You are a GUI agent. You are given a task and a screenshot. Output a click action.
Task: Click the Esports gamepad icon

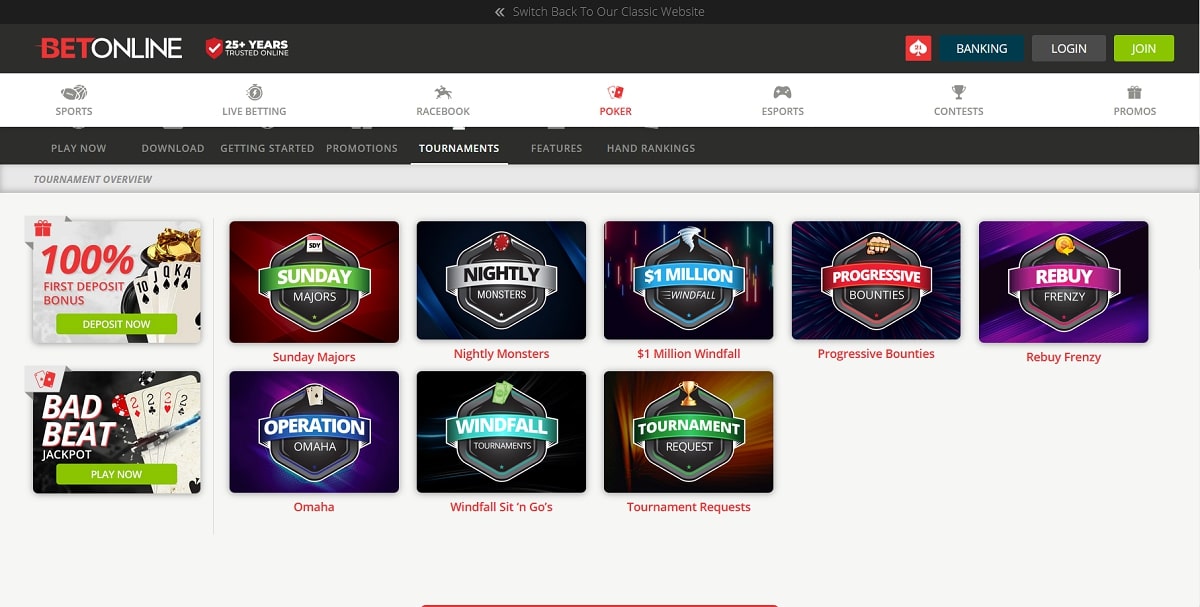[x=782, y=92]
